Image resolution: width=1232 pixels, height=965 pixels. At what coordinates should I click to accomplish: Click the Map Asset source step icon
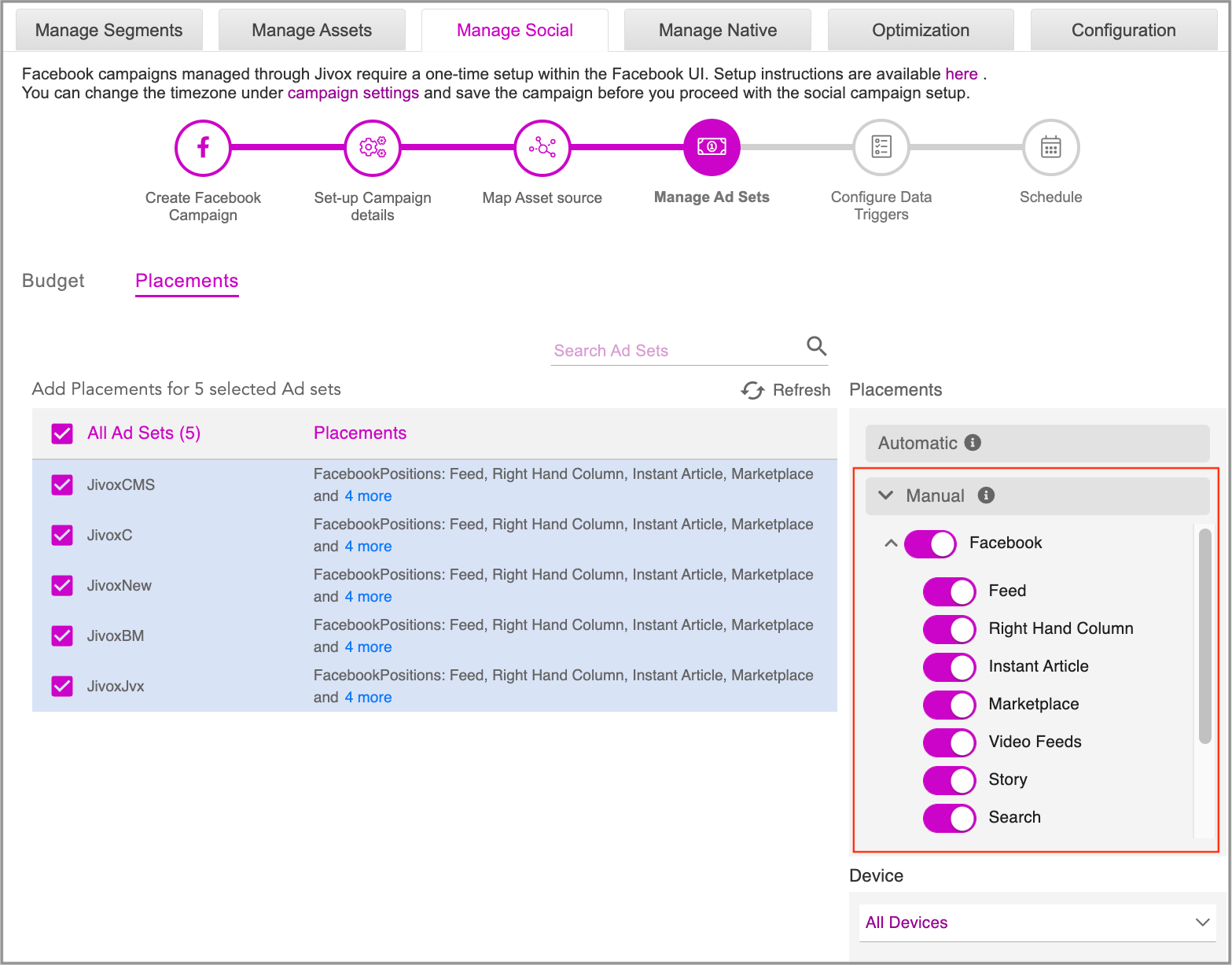[542, 148]
